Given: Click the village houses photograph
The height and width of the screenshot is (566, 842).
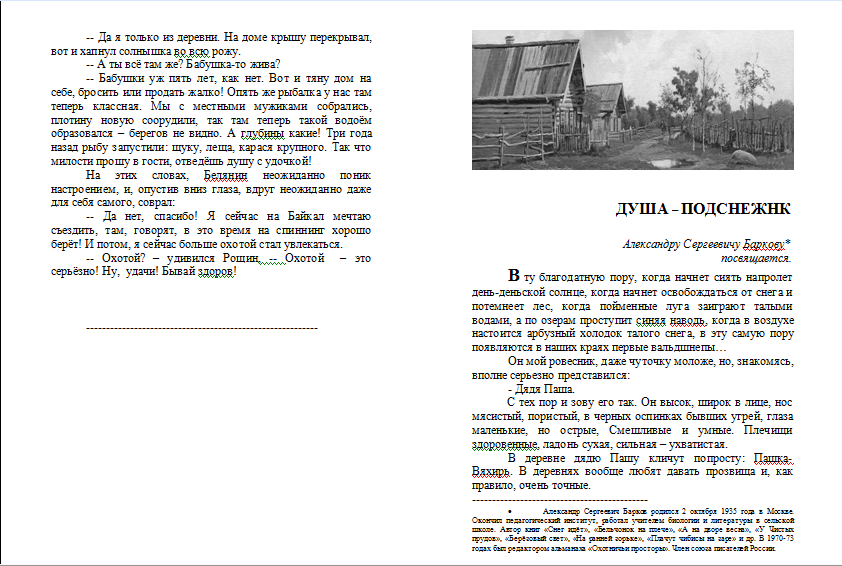Looking at the screenshot, I should [x=632, y=100].
